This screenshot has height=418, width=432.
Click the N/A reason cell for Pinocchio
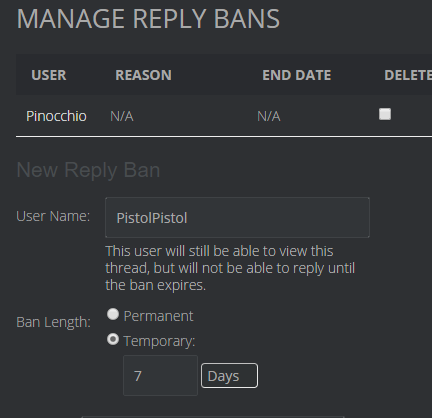122,116
